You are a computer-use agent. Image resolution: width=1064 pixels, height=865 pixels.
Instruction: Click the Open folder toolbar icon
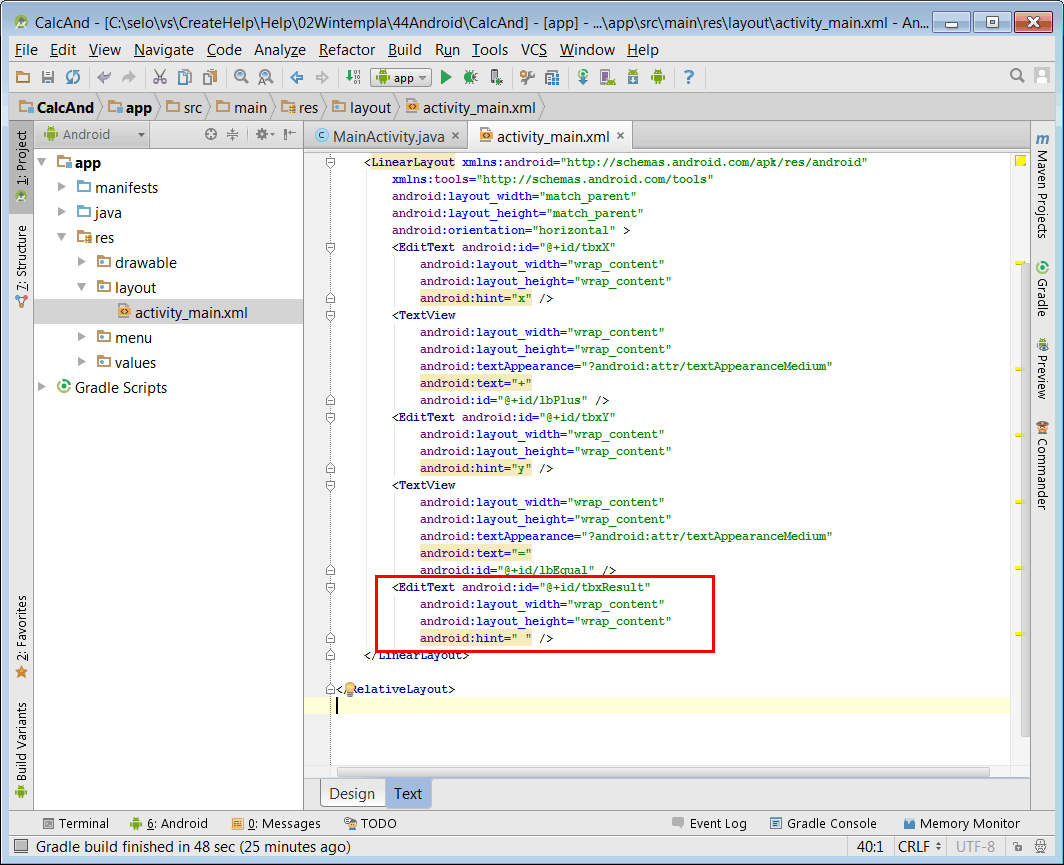(22, 77)
